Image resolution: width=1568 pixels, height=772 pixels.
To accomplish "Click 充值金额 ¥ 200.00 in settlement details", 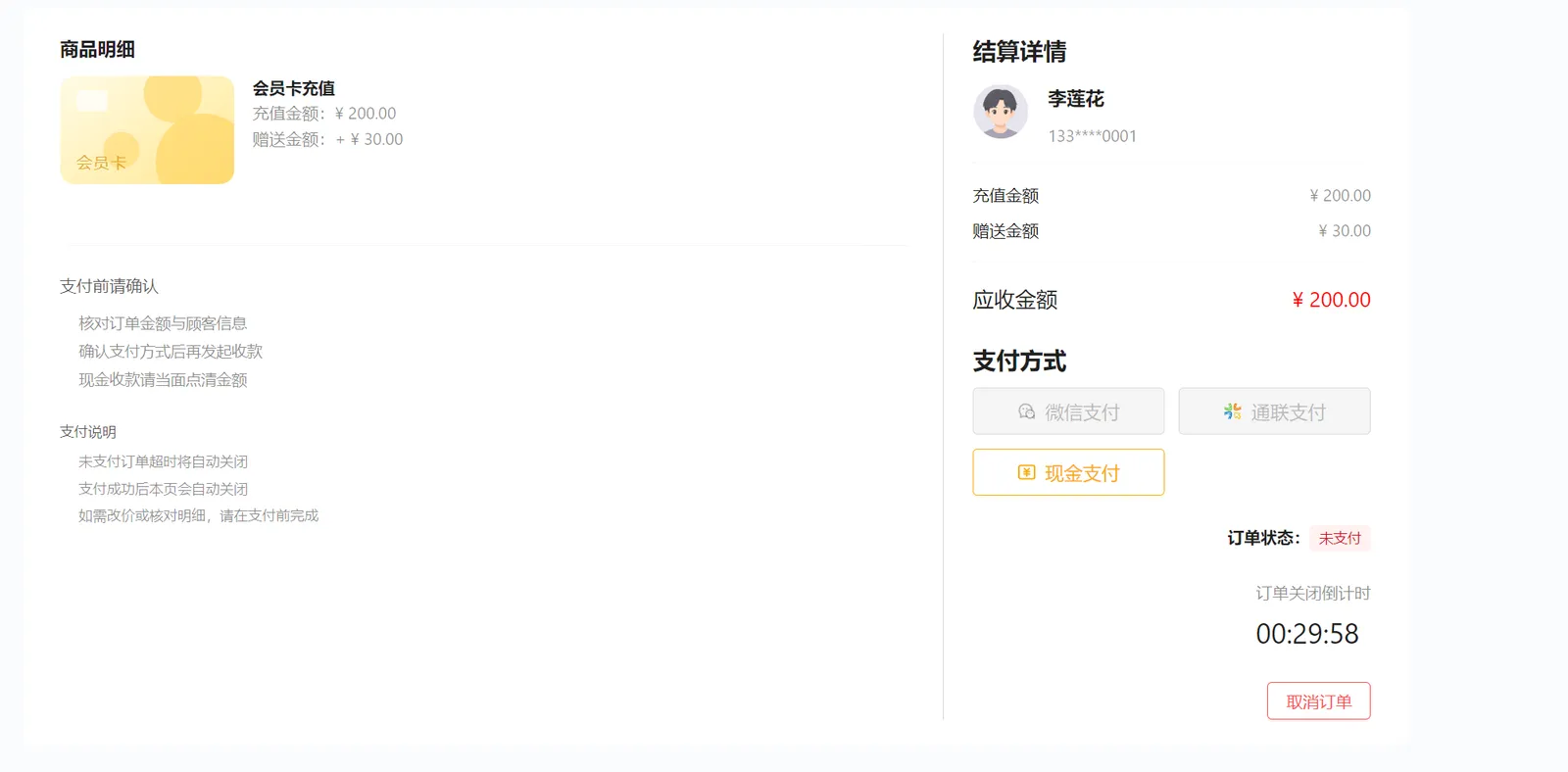I will coord(1340,196).
